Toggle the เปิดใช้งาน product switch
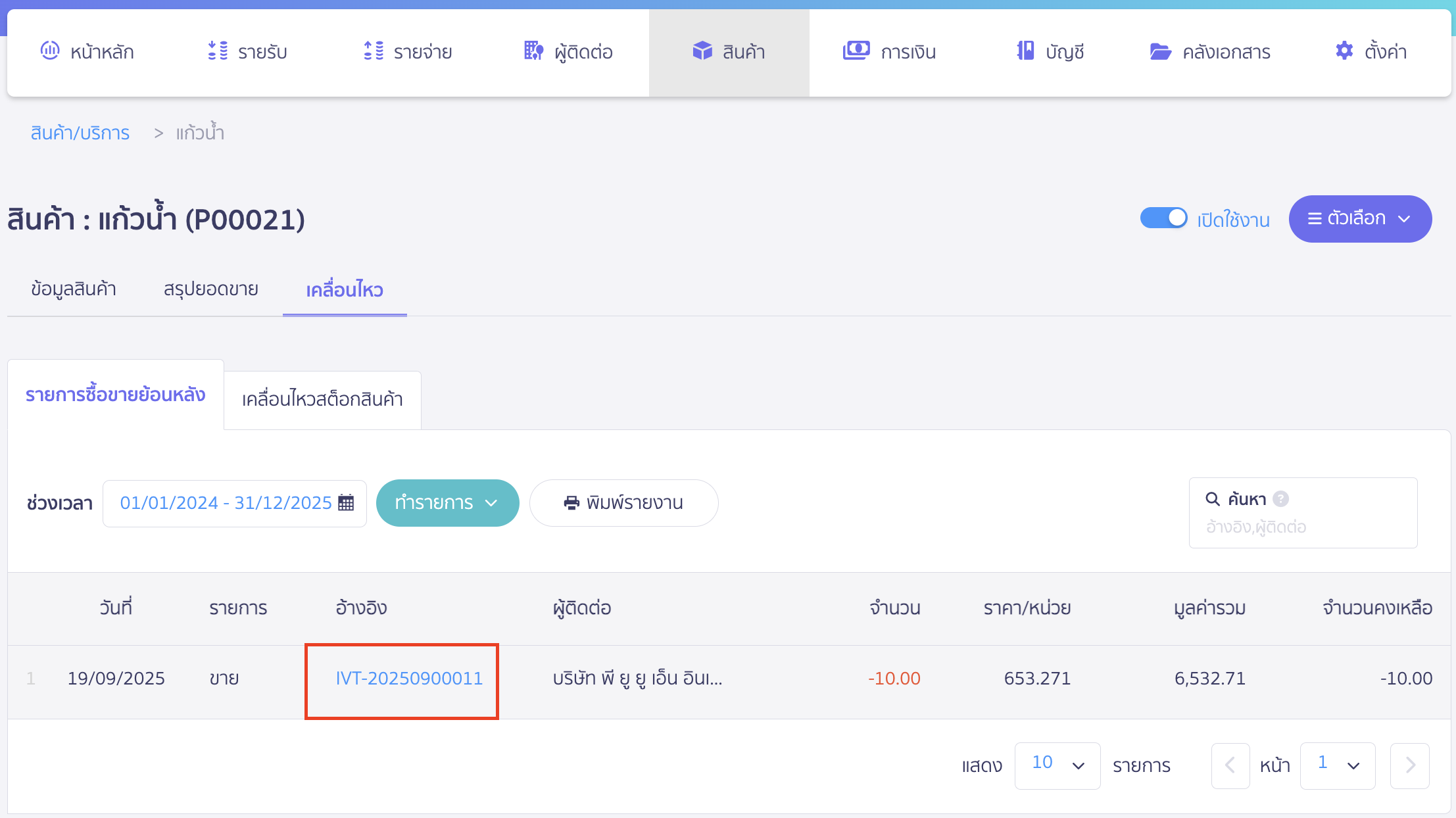 [1163, 218]
